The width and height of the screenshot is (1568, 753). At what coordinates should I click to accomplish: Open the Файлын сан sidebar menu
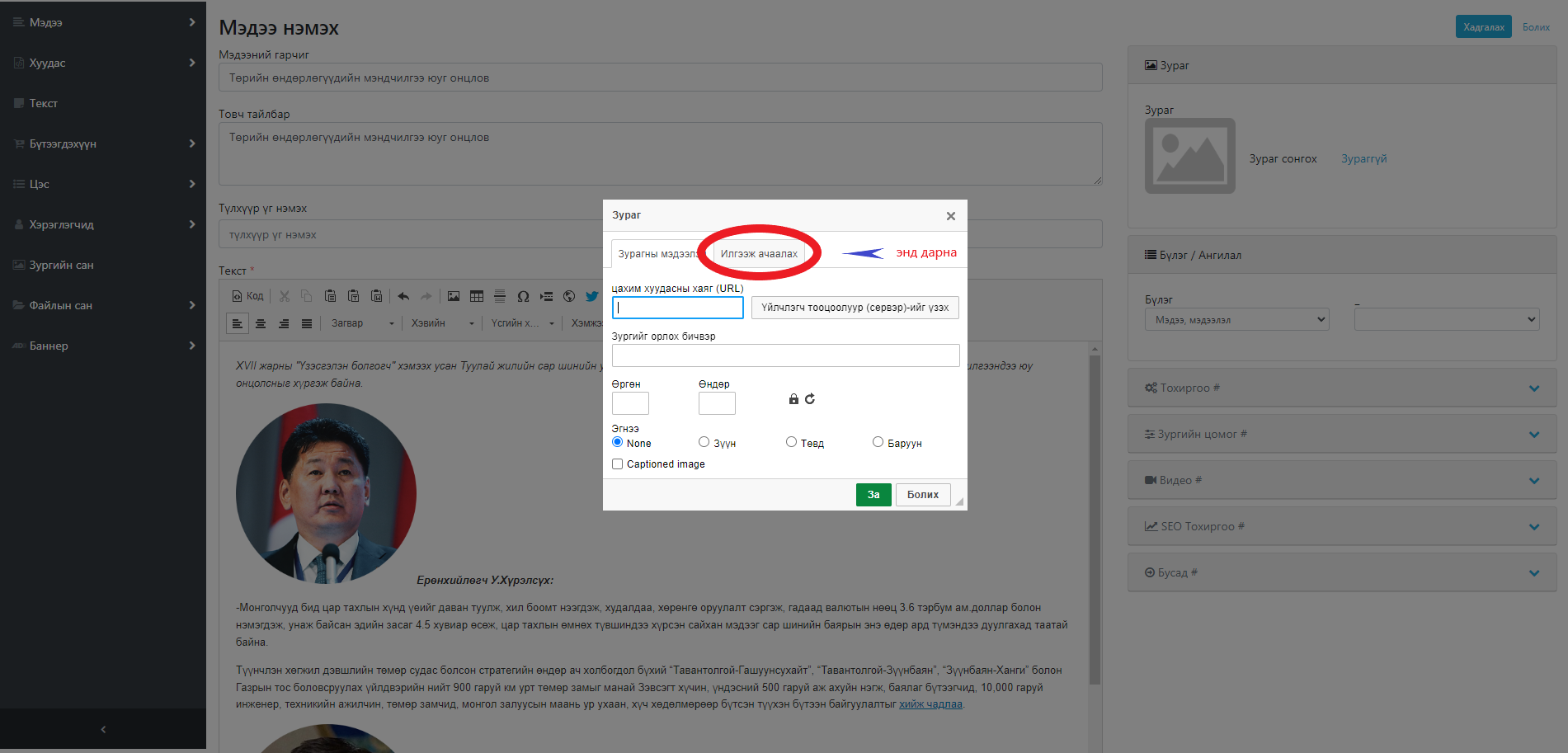(103, 305)
